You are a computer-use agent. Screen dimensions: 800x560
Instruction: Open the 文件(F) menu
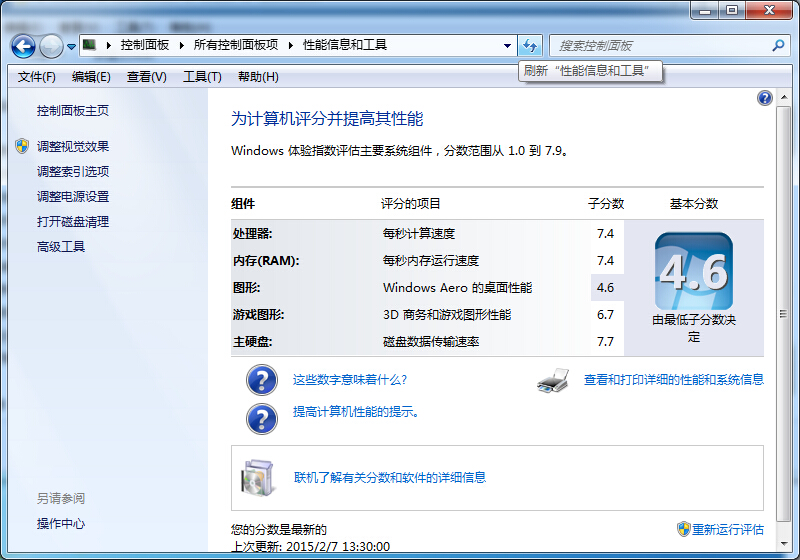[x=37, y=77]
